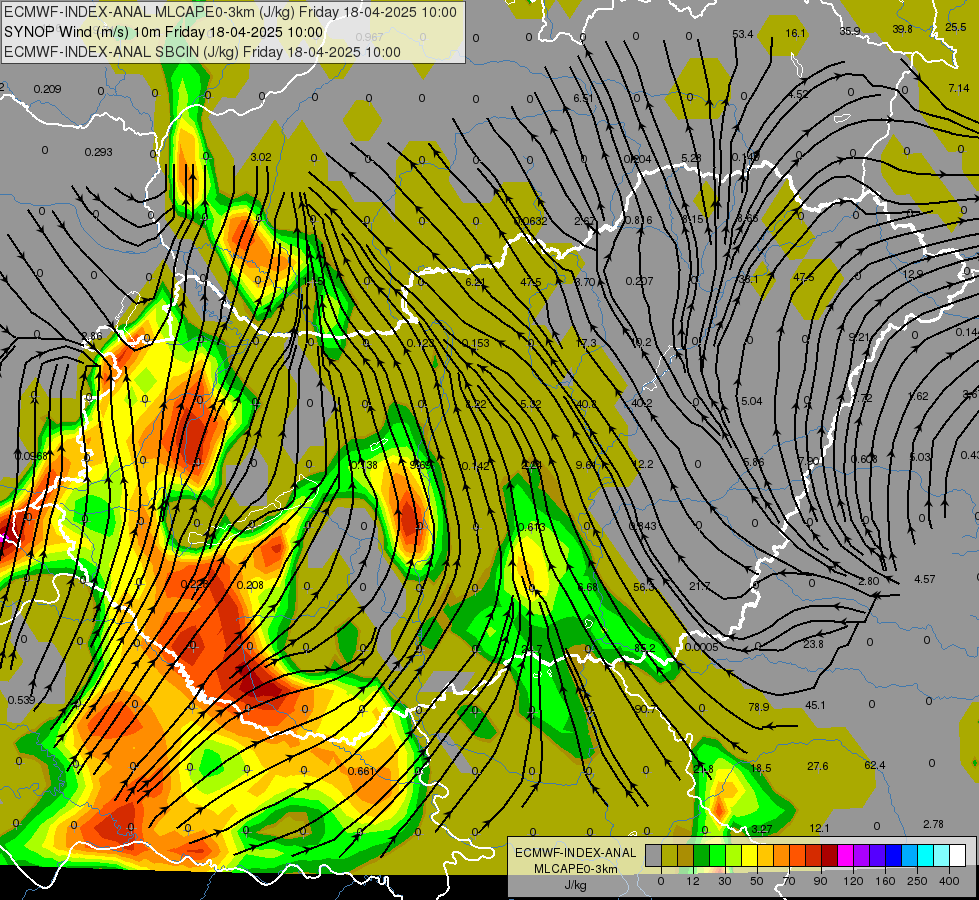Image resolution: width=979 pixels, height=900 pixels.
Task: Click the 0.153 value on the map
Action: coord(476,343)
